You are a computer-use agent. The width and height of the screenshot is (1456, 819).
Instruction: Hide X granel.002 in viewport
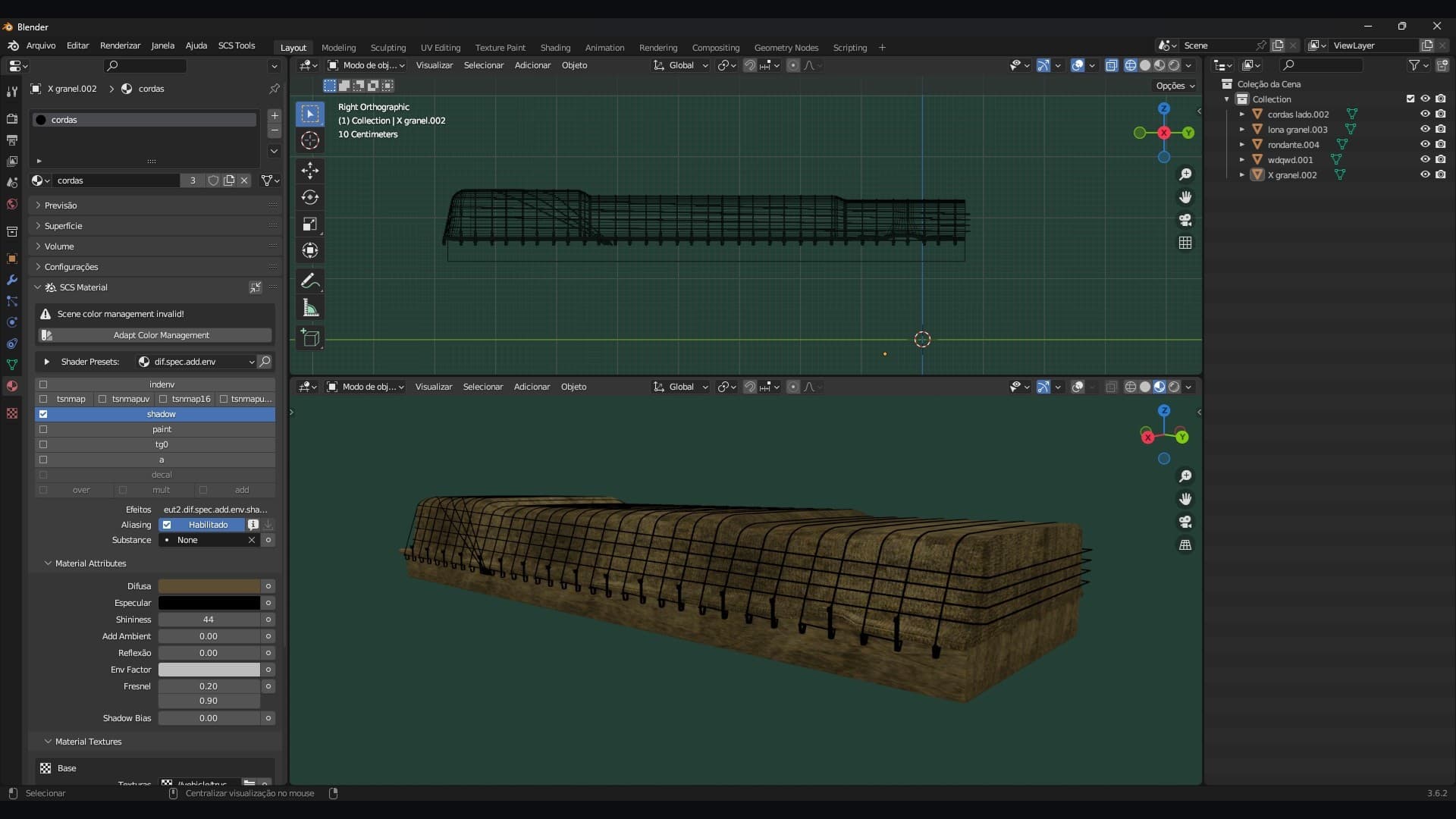point(1425,174)
